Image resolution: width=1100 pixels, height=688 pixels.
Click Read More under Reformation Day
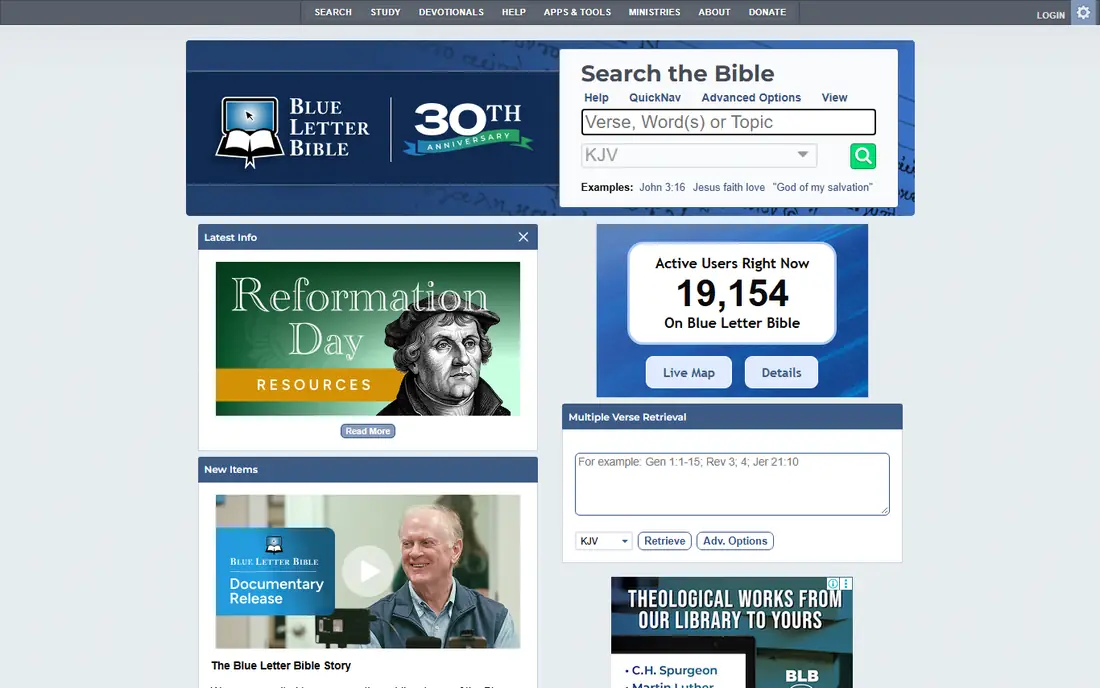pos(368,431)
